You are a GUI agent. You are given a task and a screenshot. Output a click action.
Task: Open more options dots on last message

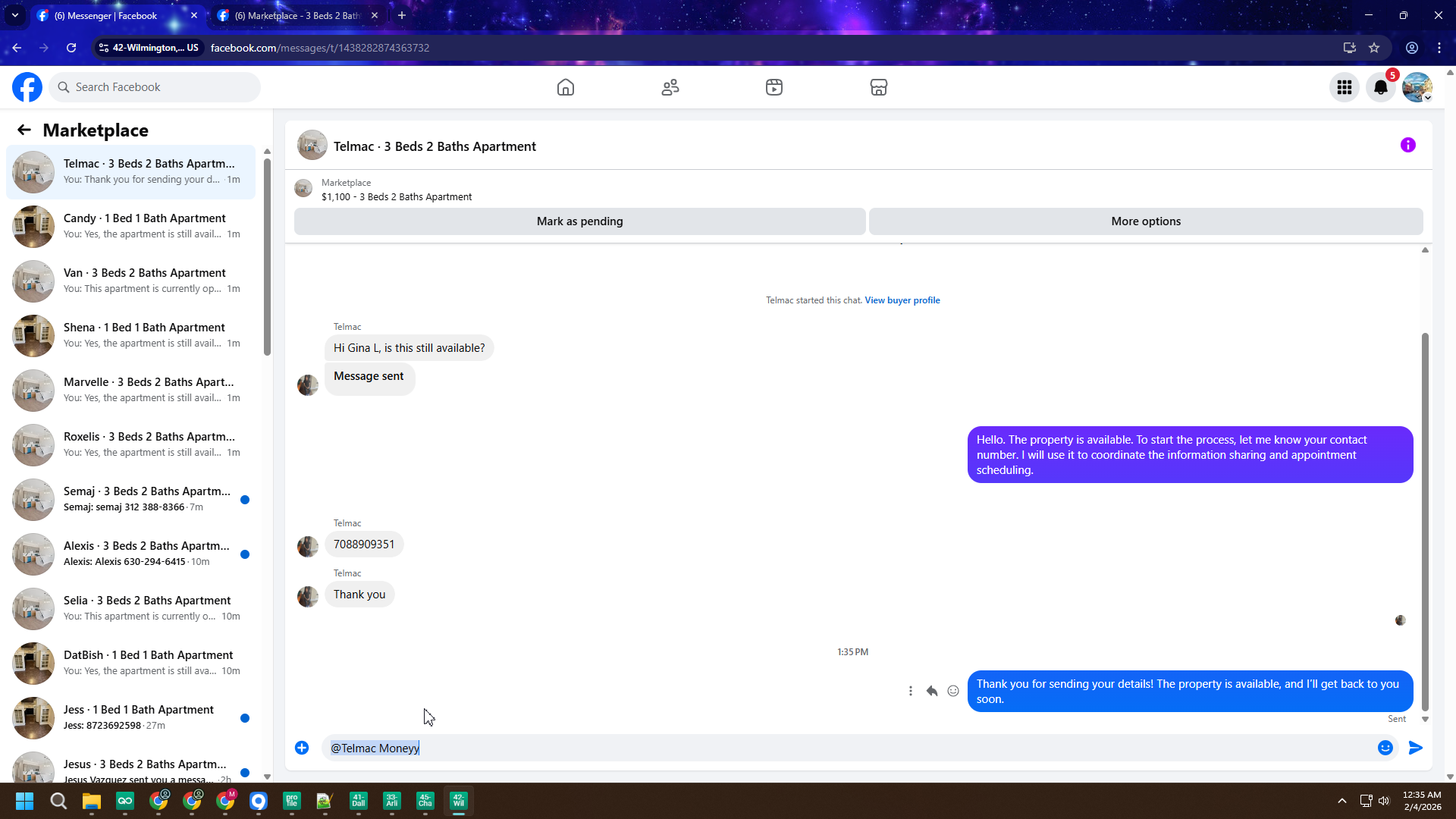[x=910, y=691]
